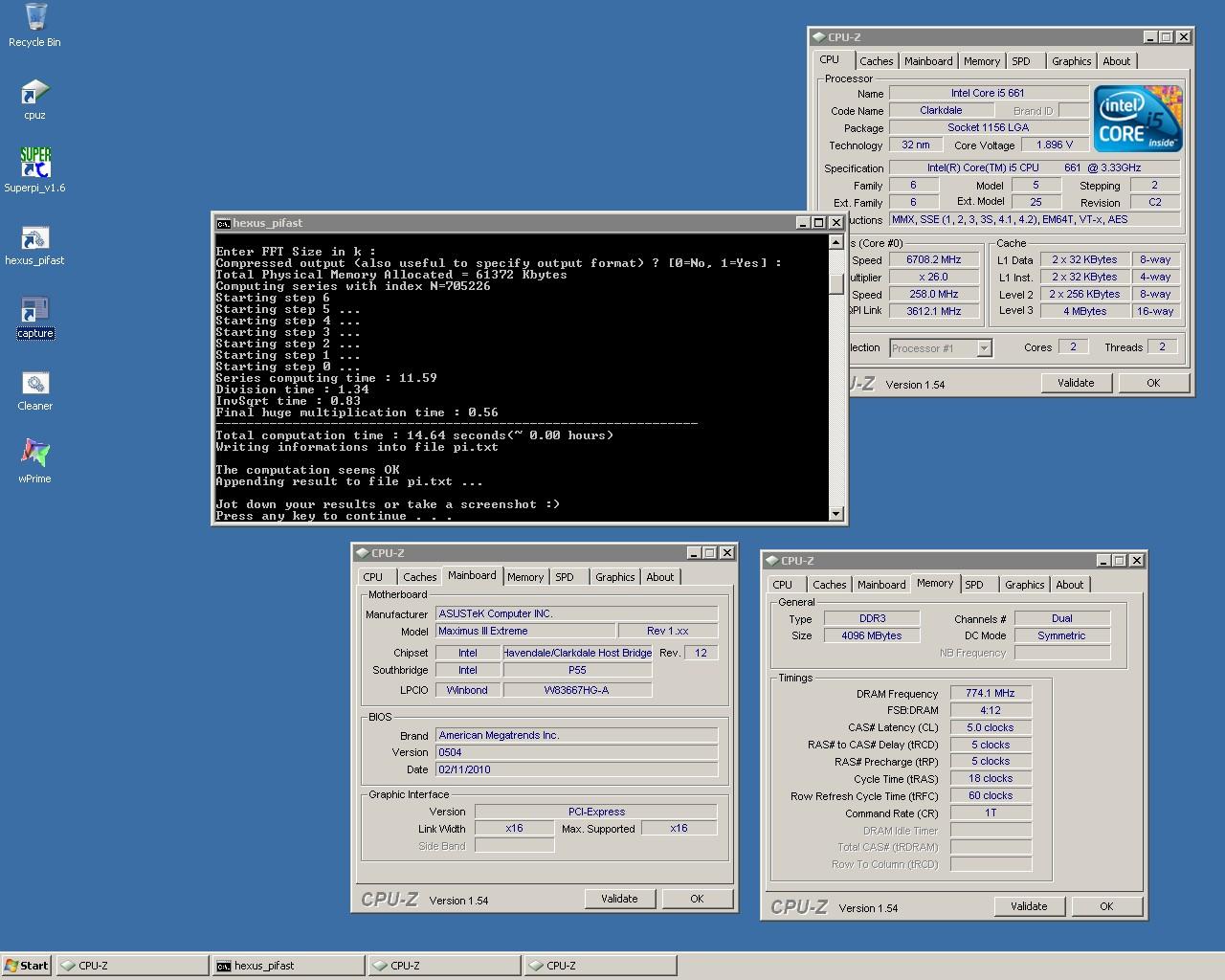The image size is (1225, 980).
Task: Open Processor #1 selection dropdown
Action: (x=984, y=348)
